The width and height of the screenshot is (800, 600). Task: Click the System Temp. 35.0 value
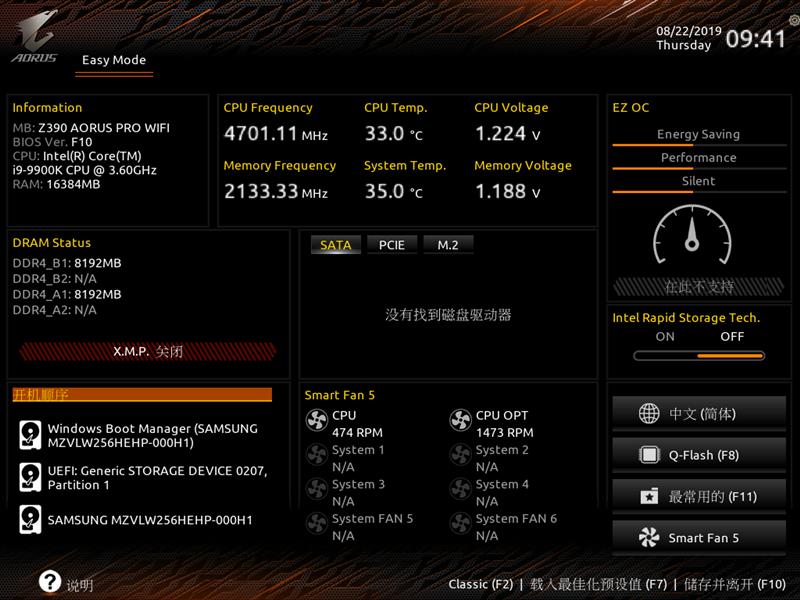tap(393, 191)
